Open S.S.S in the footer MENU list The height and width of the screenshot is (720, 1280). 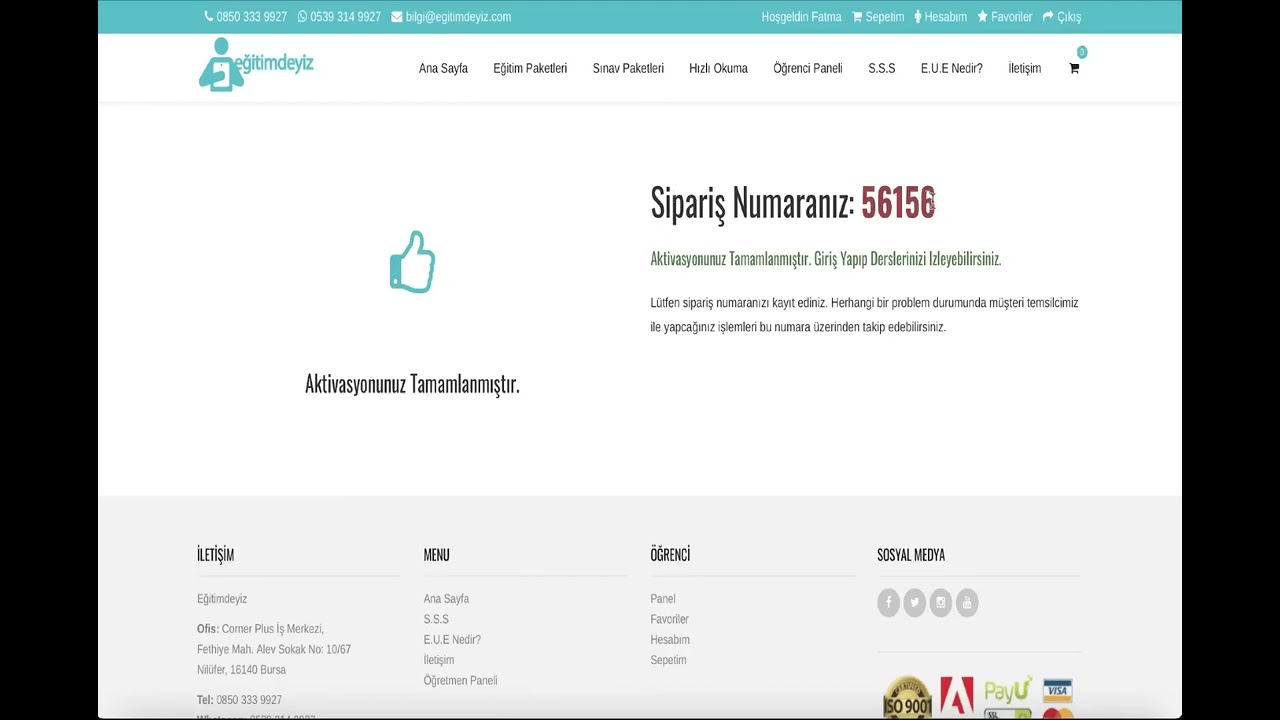[436, 620]
